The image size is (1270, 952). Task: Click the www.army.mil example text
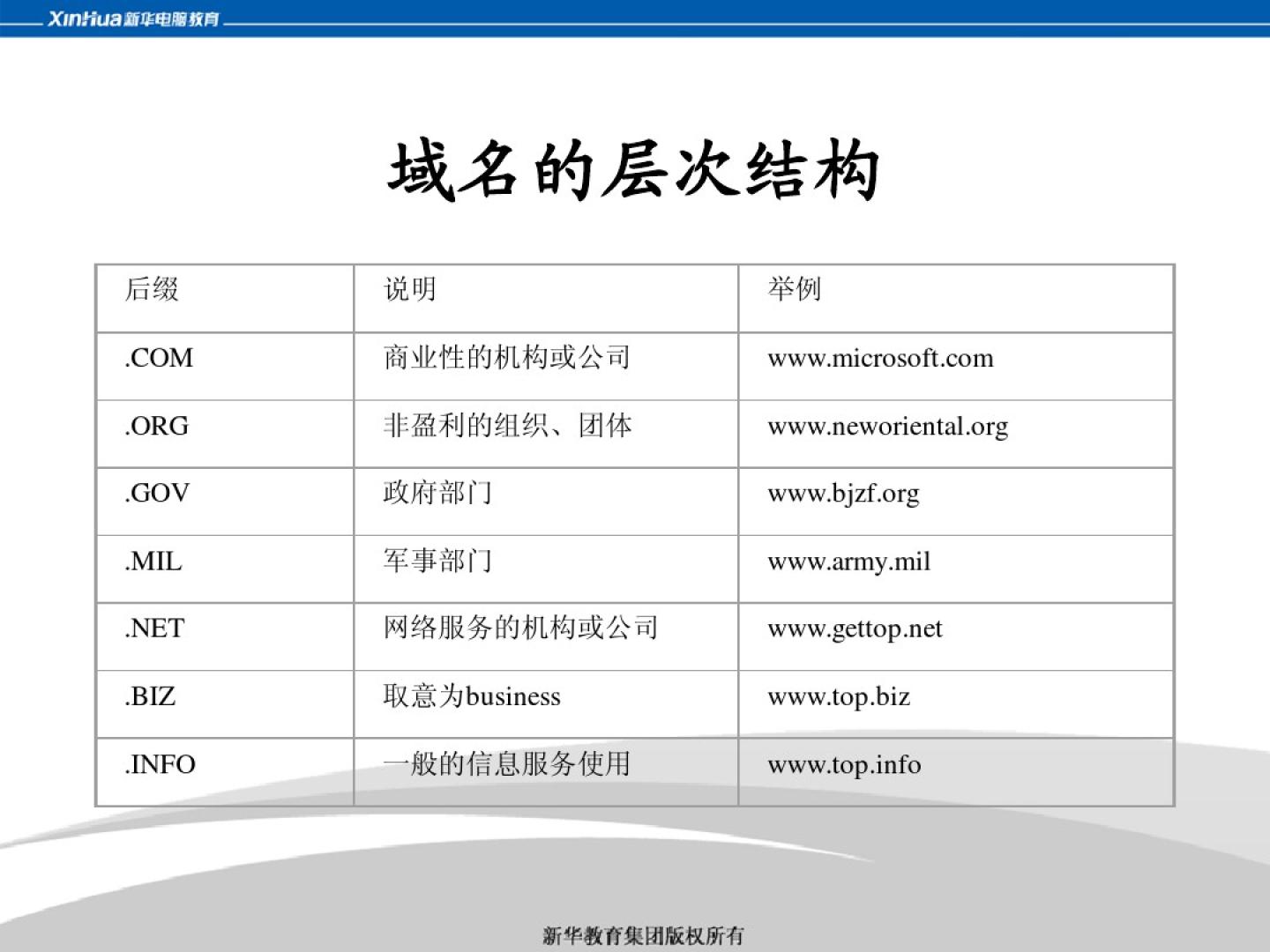[848, 562]
